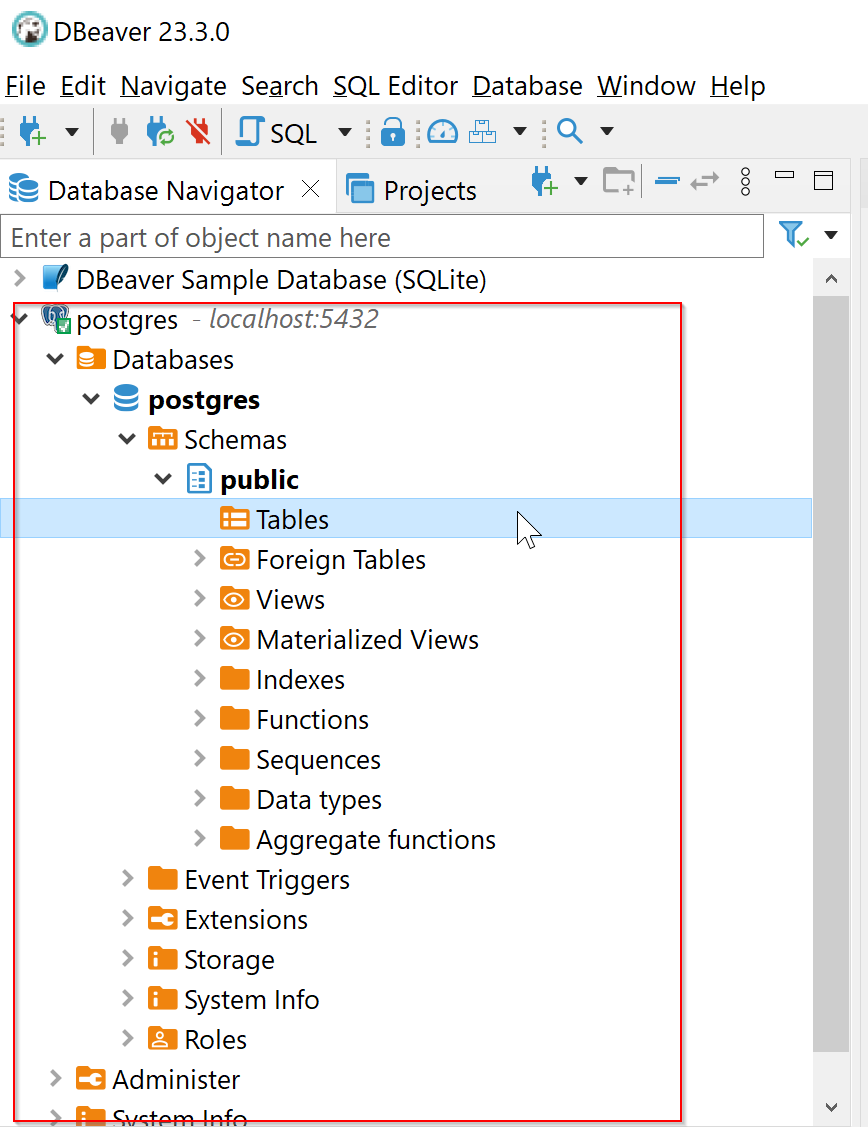
Task: Open the Edit menu
Action: click(83, 86)
